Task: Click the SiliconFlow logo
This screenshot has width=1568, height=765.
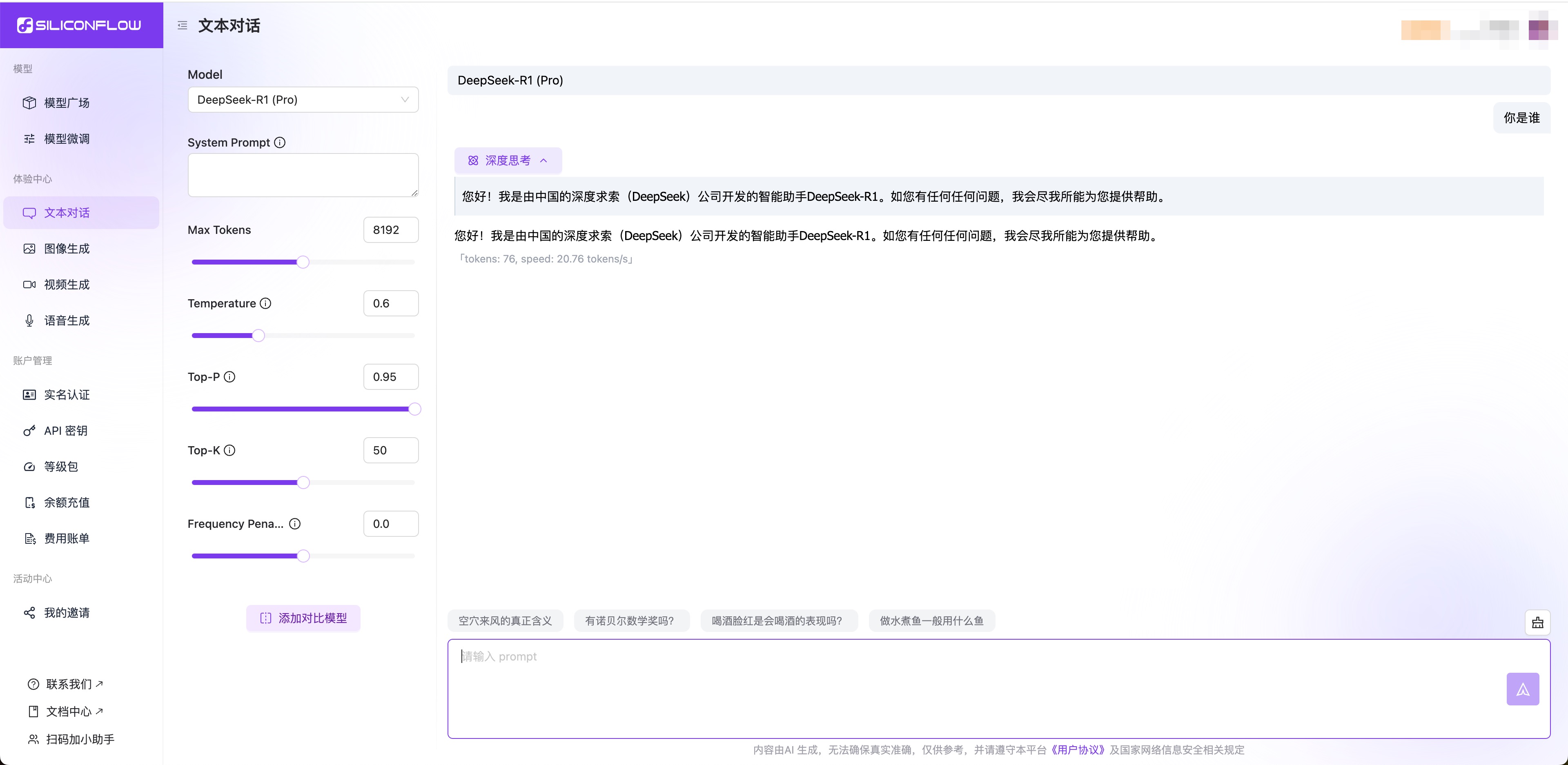Action: (x=80, y=25)
